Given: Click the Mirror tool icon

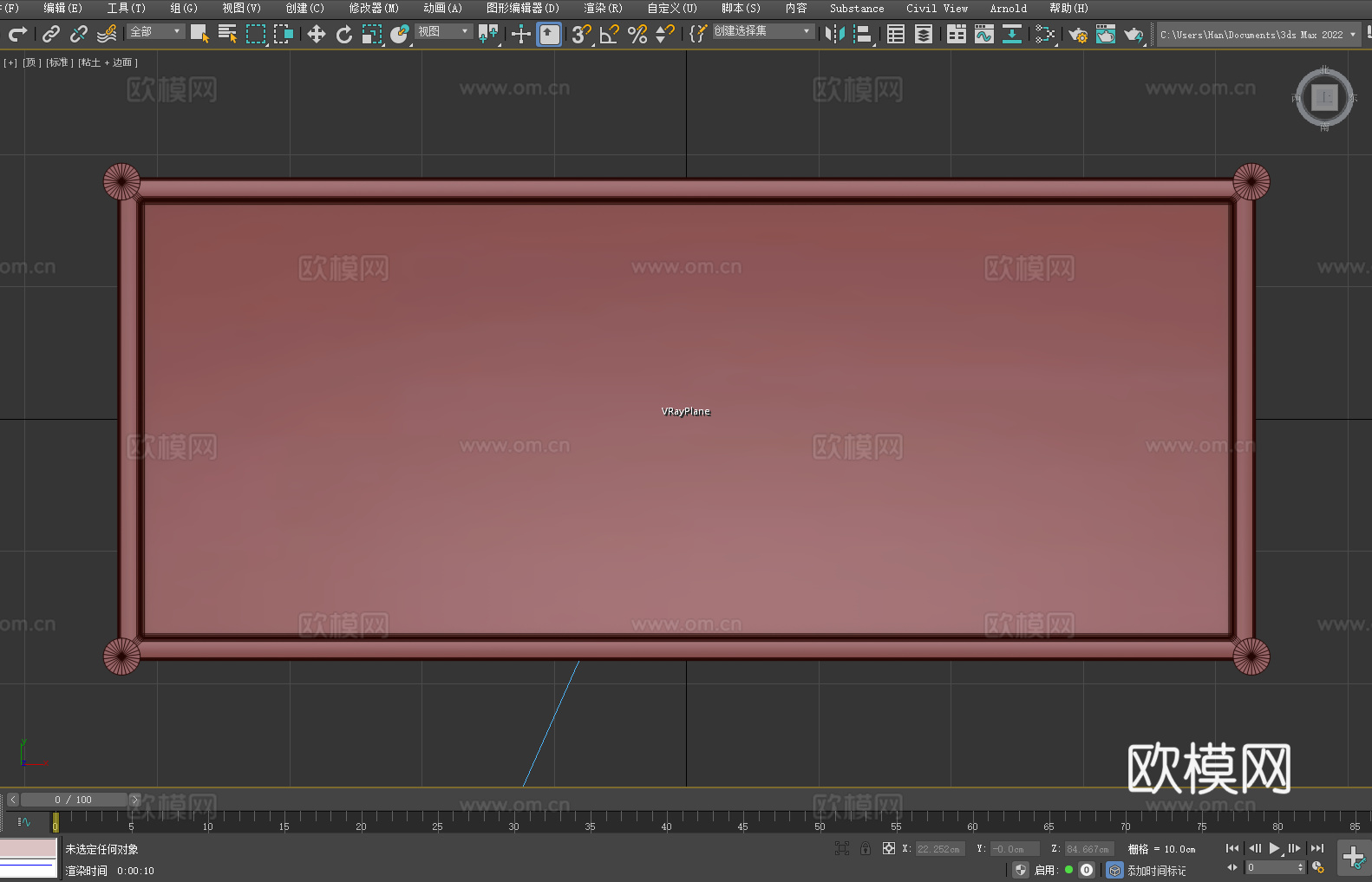Looking at the screenshot, I should (835, 34).
